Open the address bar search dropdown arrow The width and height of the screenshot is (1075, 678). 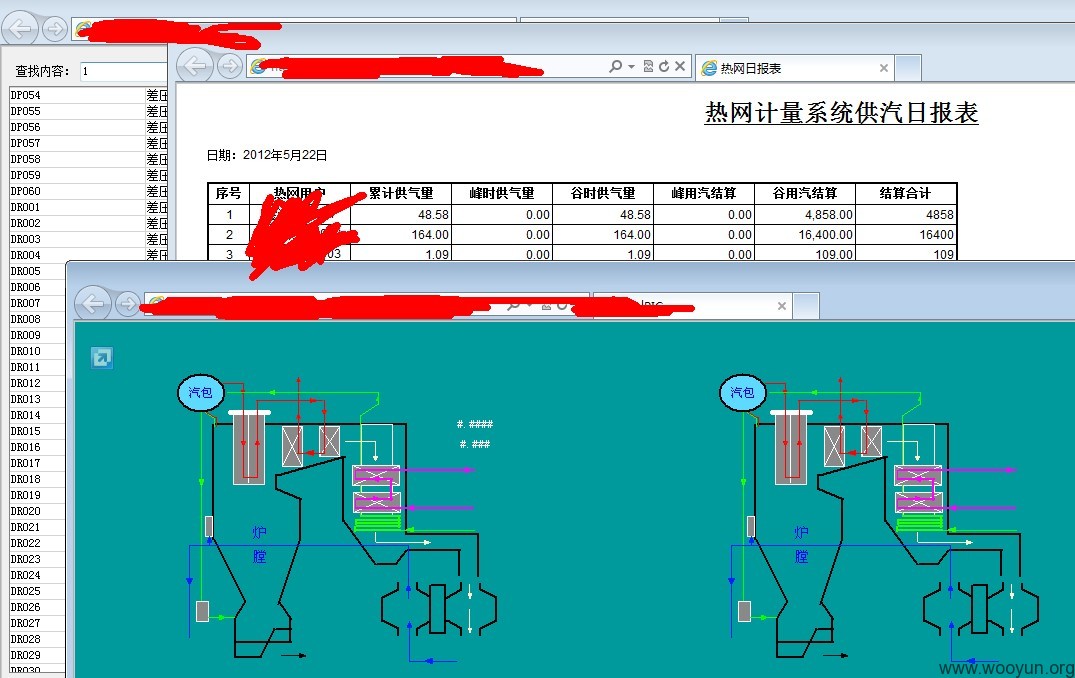pyautogui.click(x=631, y=66)
